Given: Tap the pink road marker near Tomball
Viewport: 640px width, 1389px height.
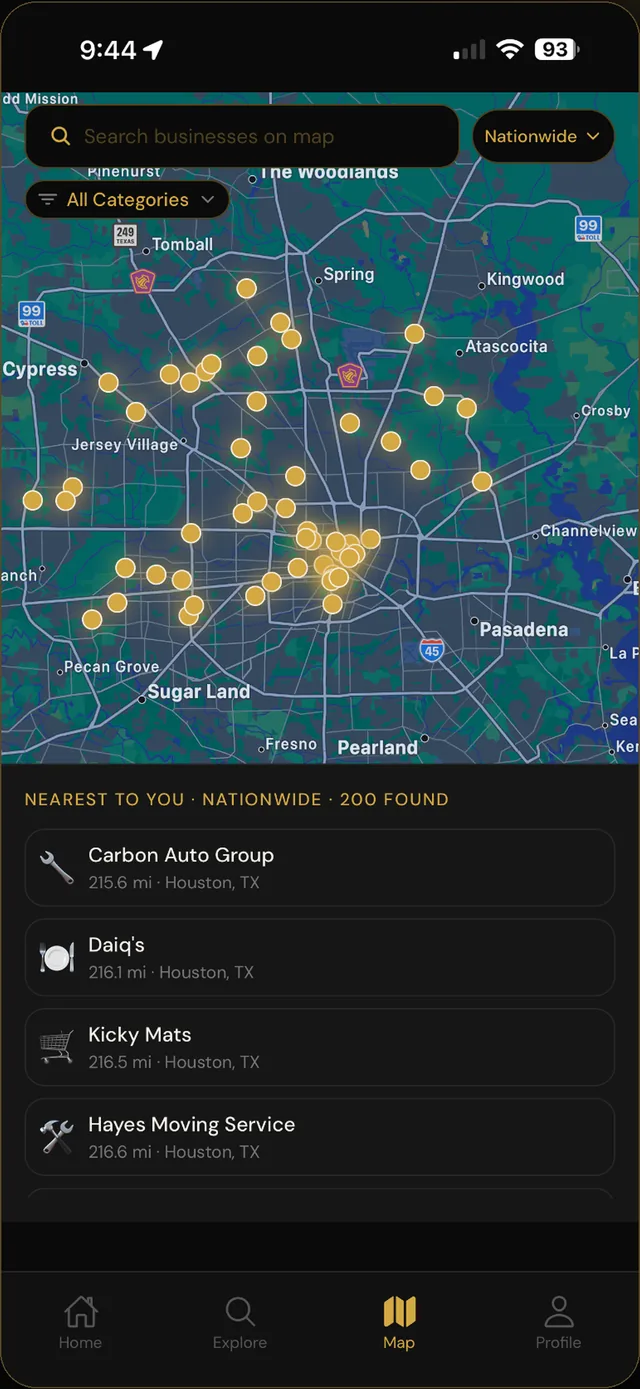Looking at the screenshot, I should [143, 281].
